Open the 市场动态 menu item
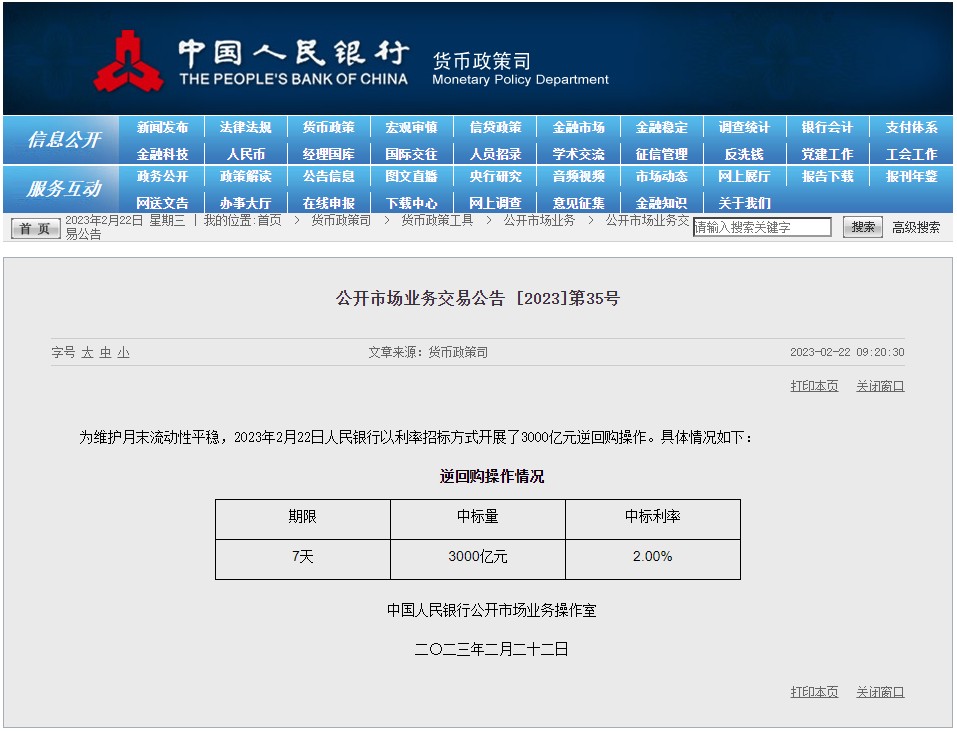The image size is (957, 731). point(661,176)
